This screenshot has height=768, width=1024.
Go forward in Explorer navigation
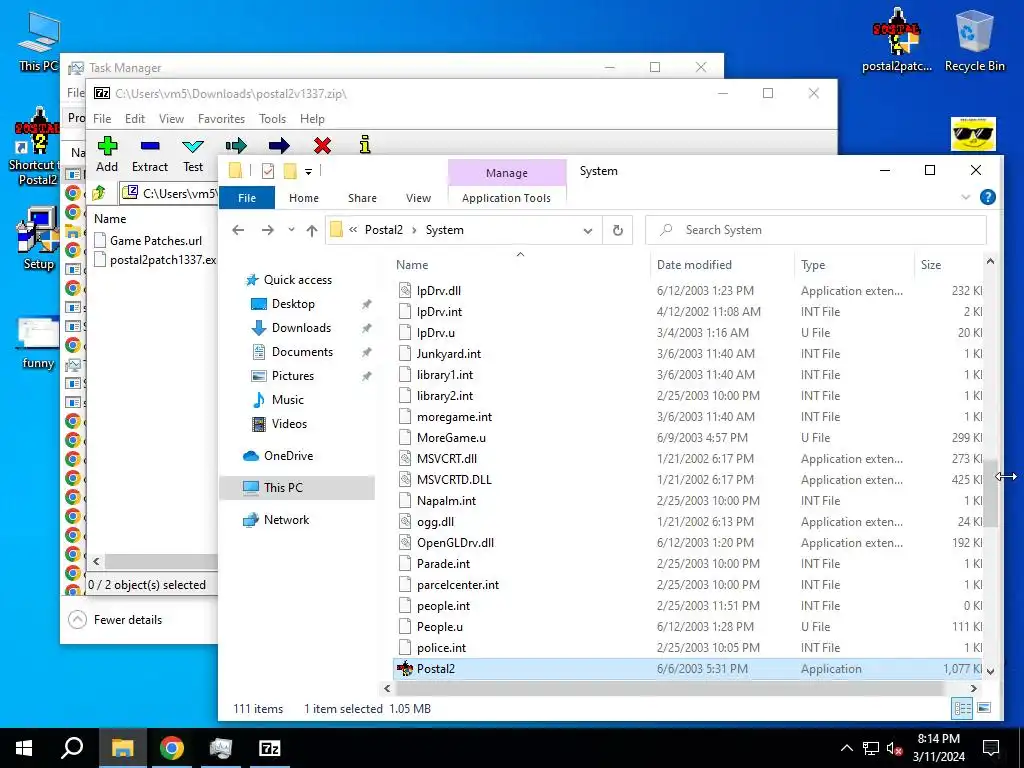[268, 230]
